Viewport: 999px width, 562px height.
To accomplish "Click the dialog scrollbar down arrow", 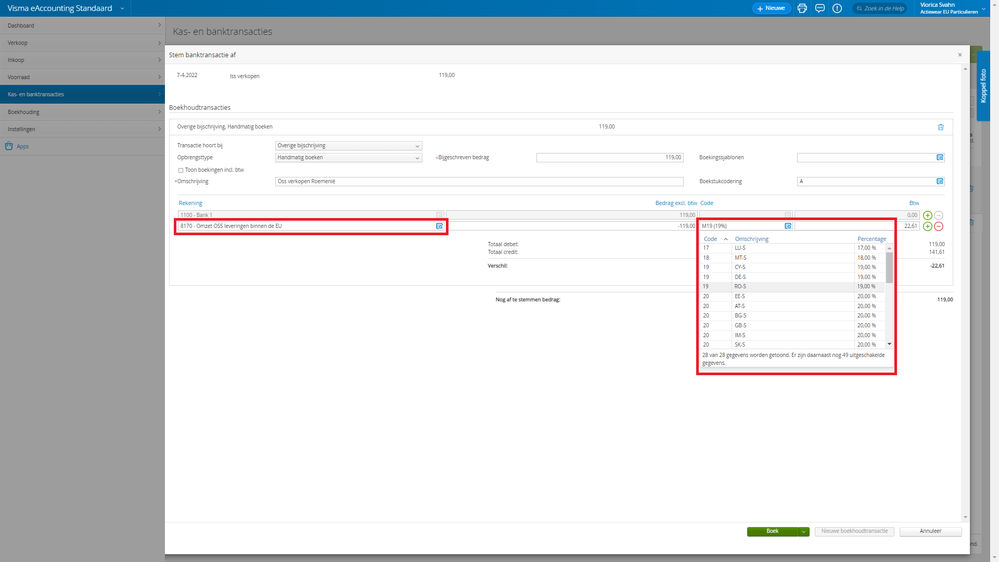I will [965, 517].
